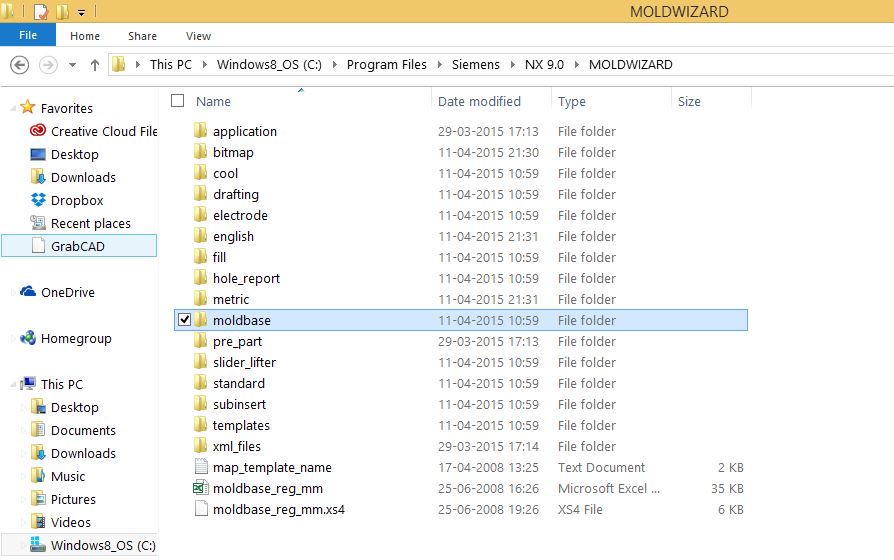Select the hole_report folder icon
Screen dimensions: 894x560
pos(201,278)
